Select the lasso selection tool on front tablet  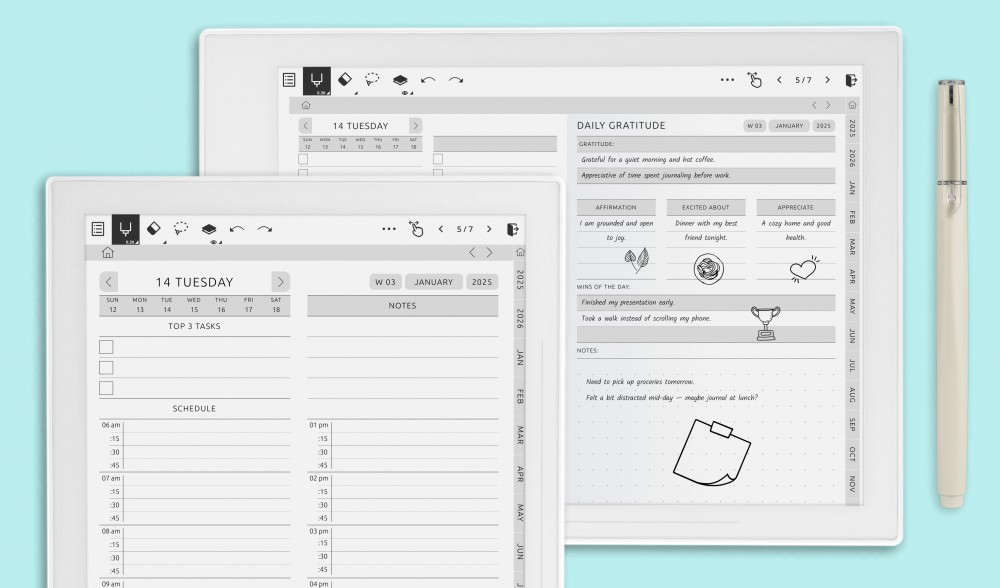pos(181,229)
